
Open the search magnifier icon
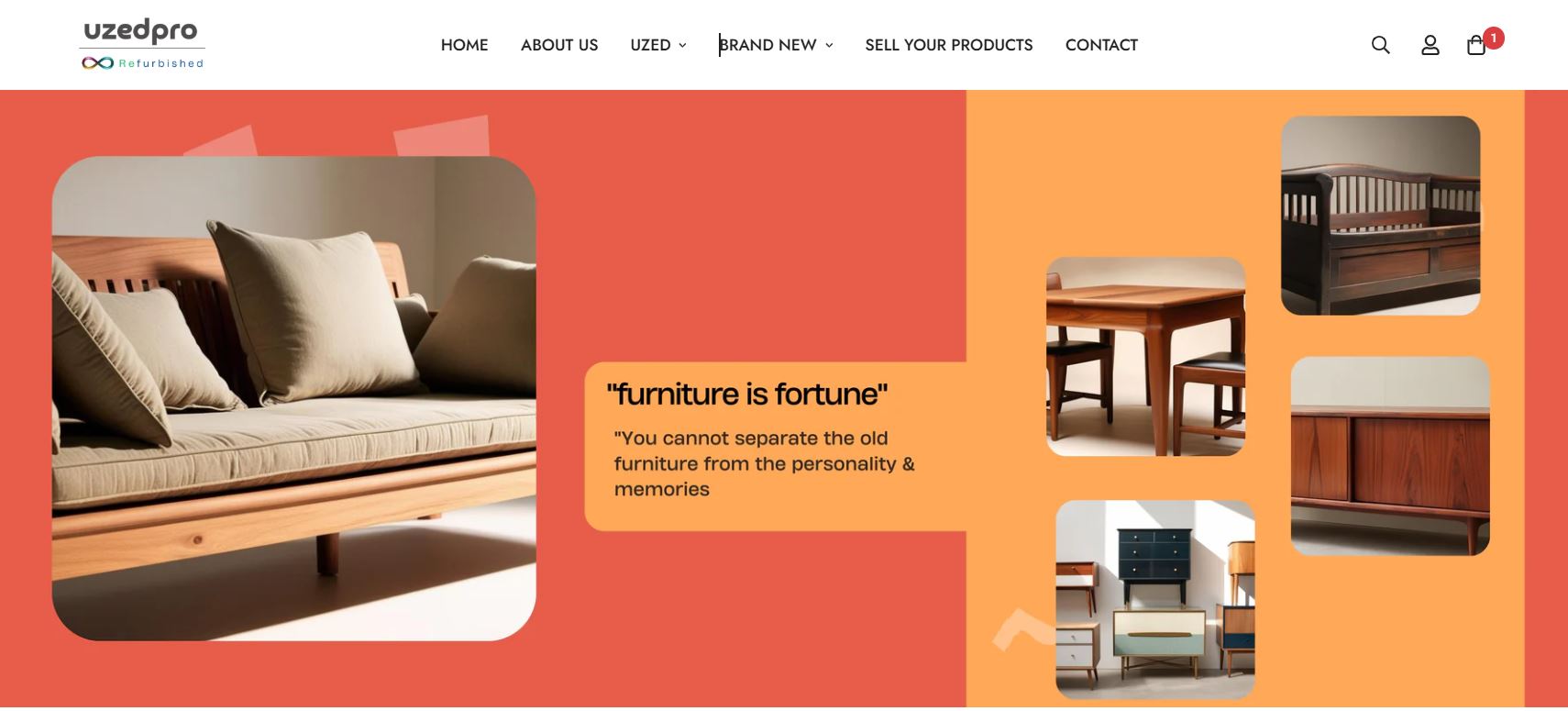click(1380, 45)
